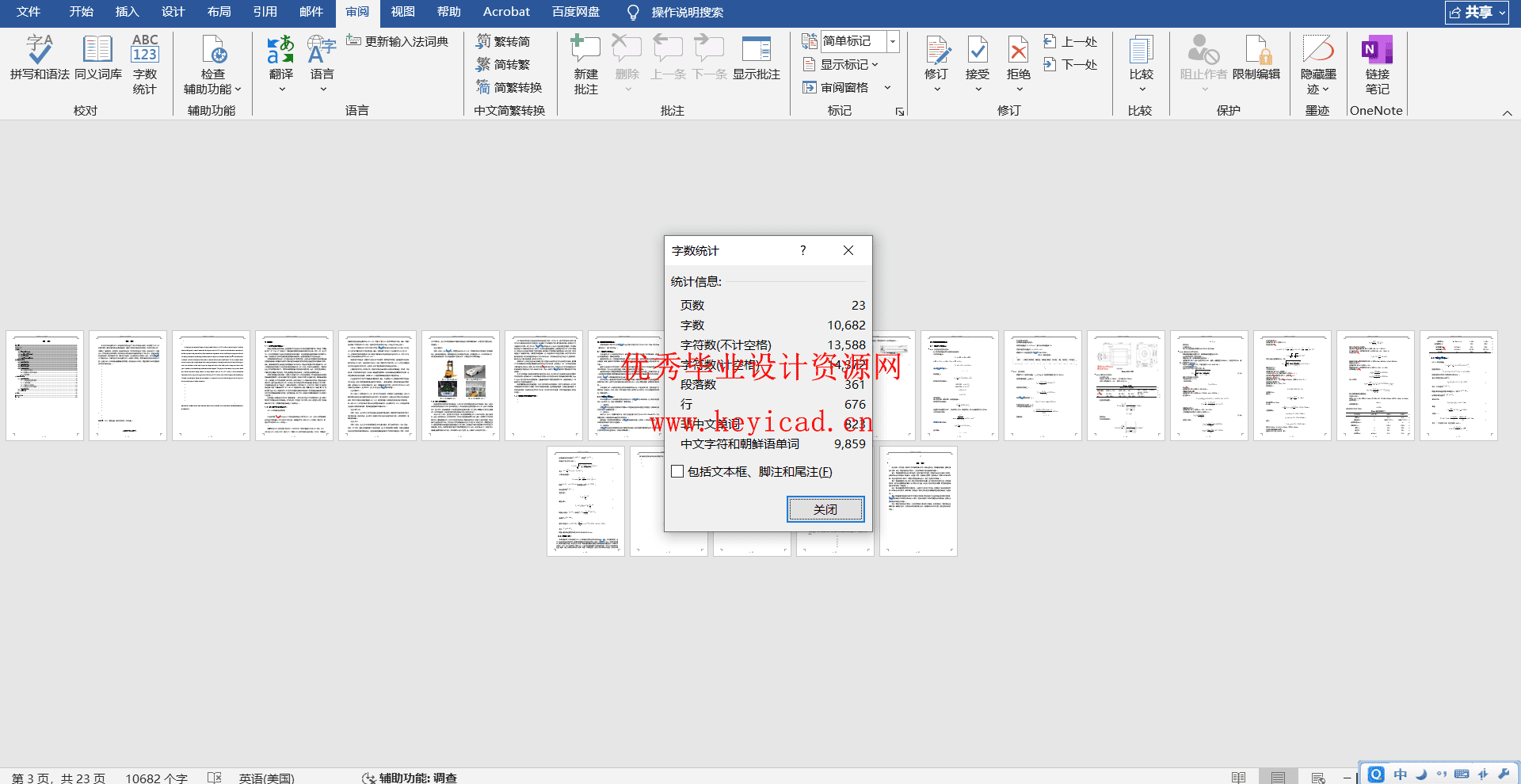Expand the Translate (翻译) dropdown arrow
Image resolution: width=1521 pixels, height=784 pixels.
click(x=281, y=89)
